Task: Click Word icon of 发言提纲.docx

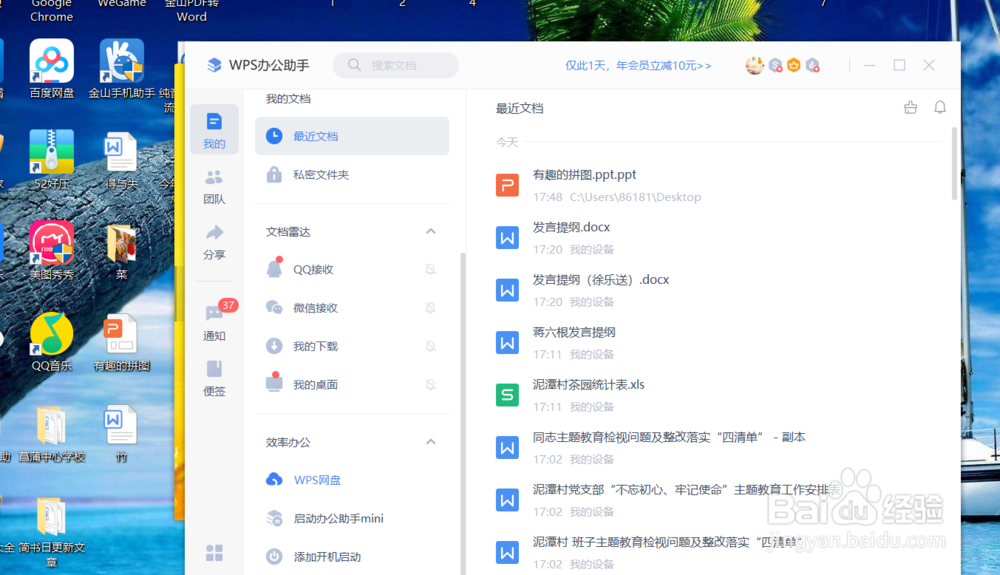Action: (x=507, y=238)
